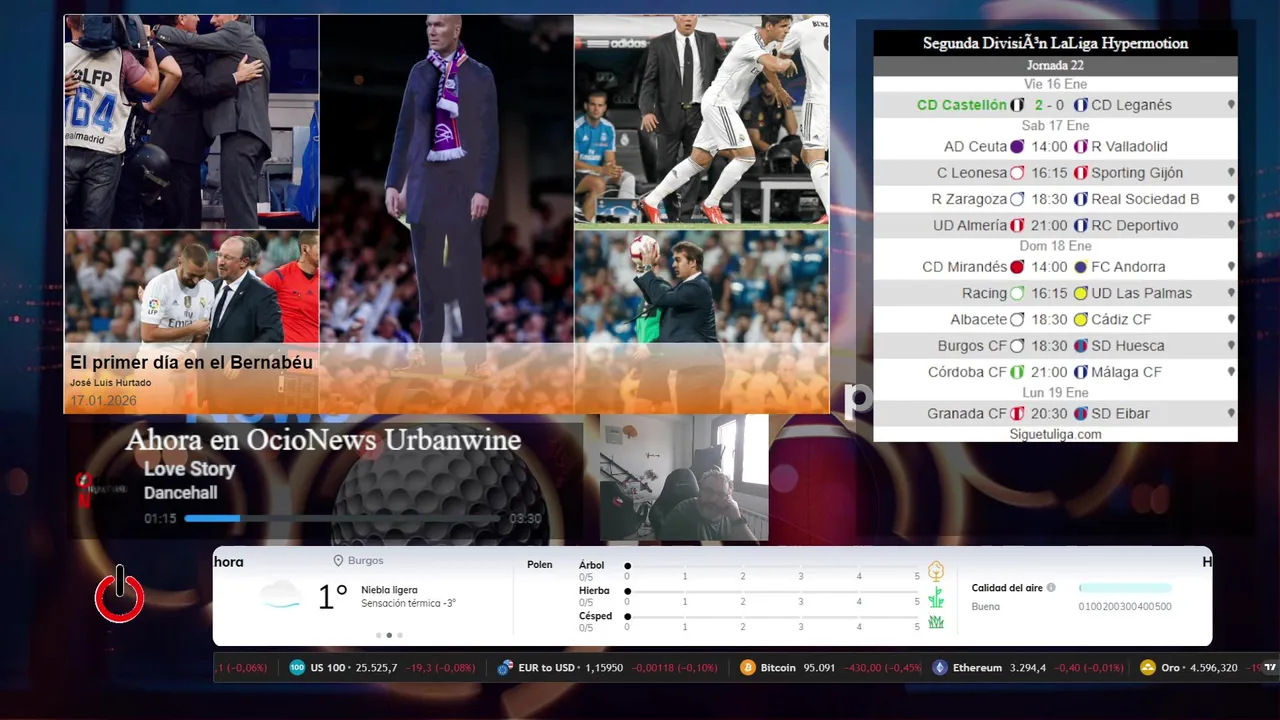Image resolution: width=1280 pixels, height=720 pixels.
Task: Click the location pin beside Burgos
Action: [x=338, y=561]
